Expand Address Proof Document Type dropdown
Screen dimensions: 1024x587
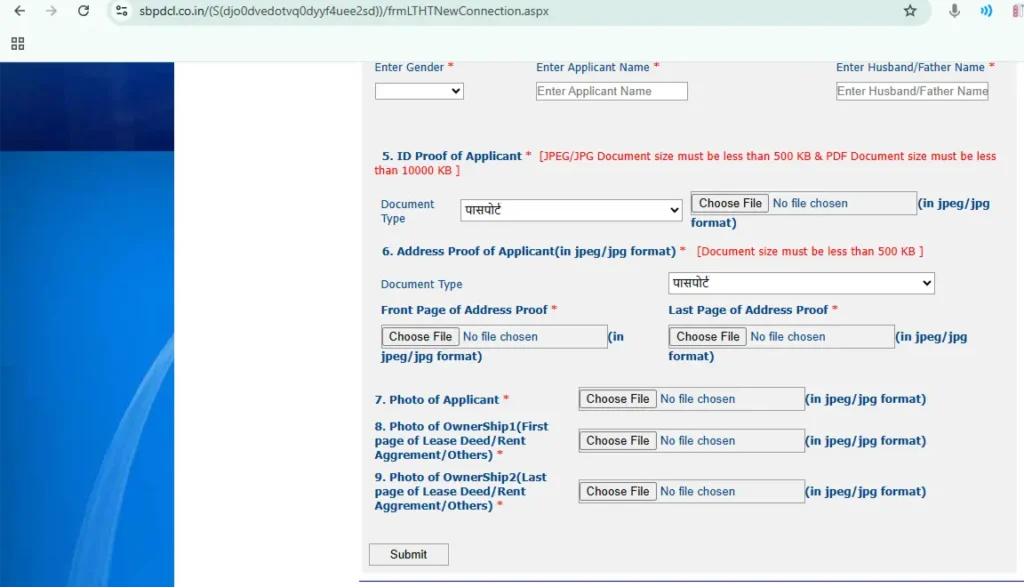(x=801, y=284)
